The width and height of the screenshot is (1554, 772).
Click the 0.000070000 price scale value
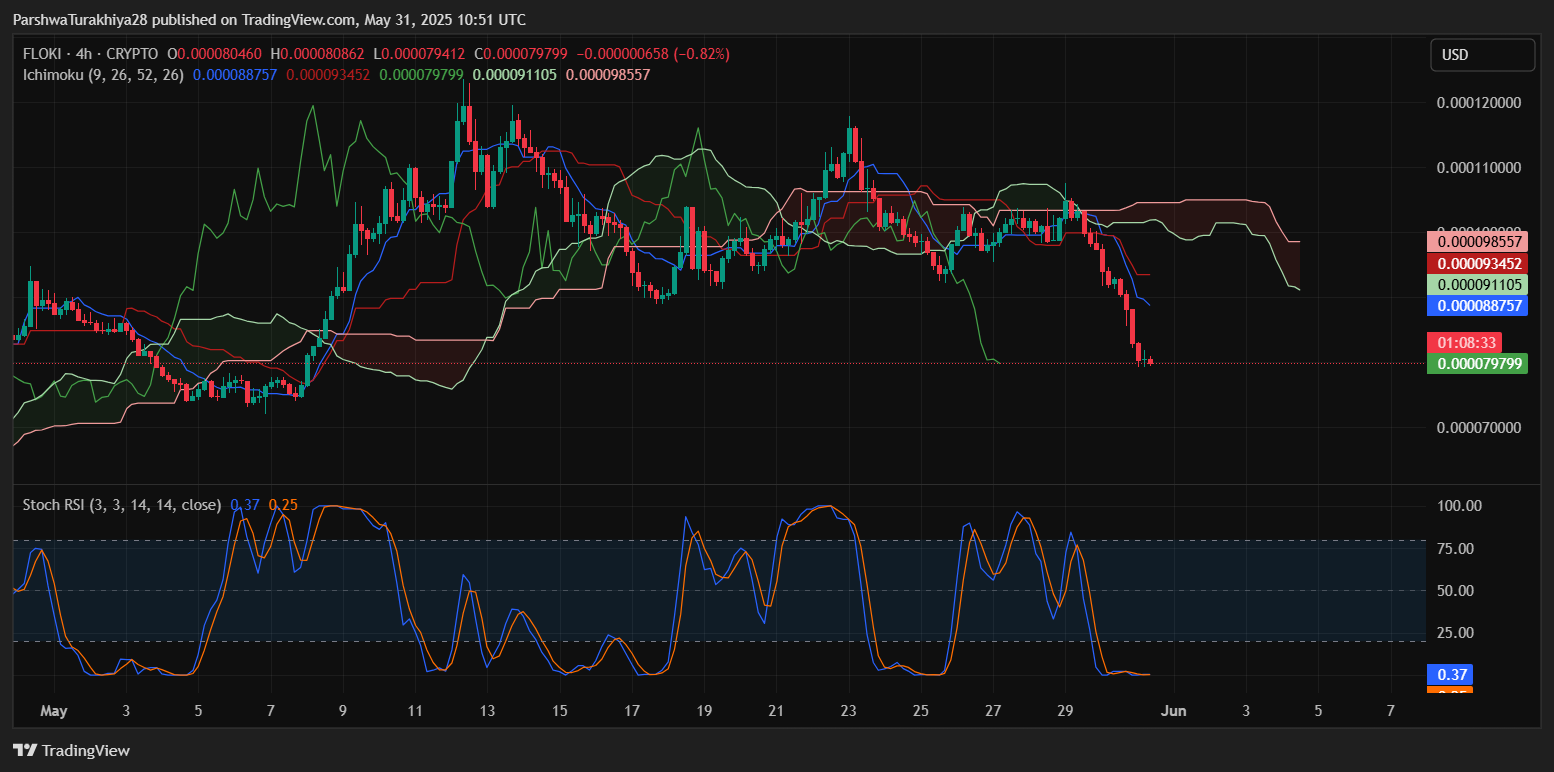(x=1478, y=428)
